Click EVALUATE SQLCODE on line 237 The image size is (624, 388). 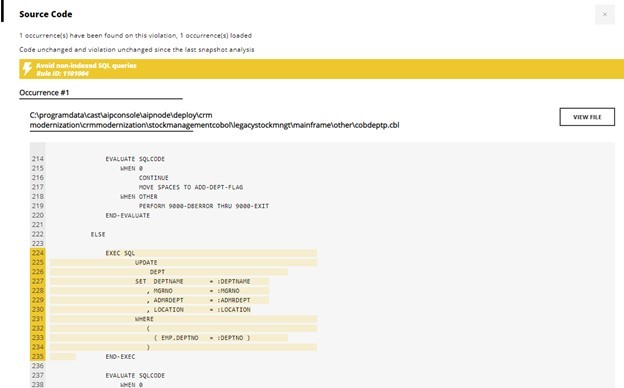(x=135, y=376)
